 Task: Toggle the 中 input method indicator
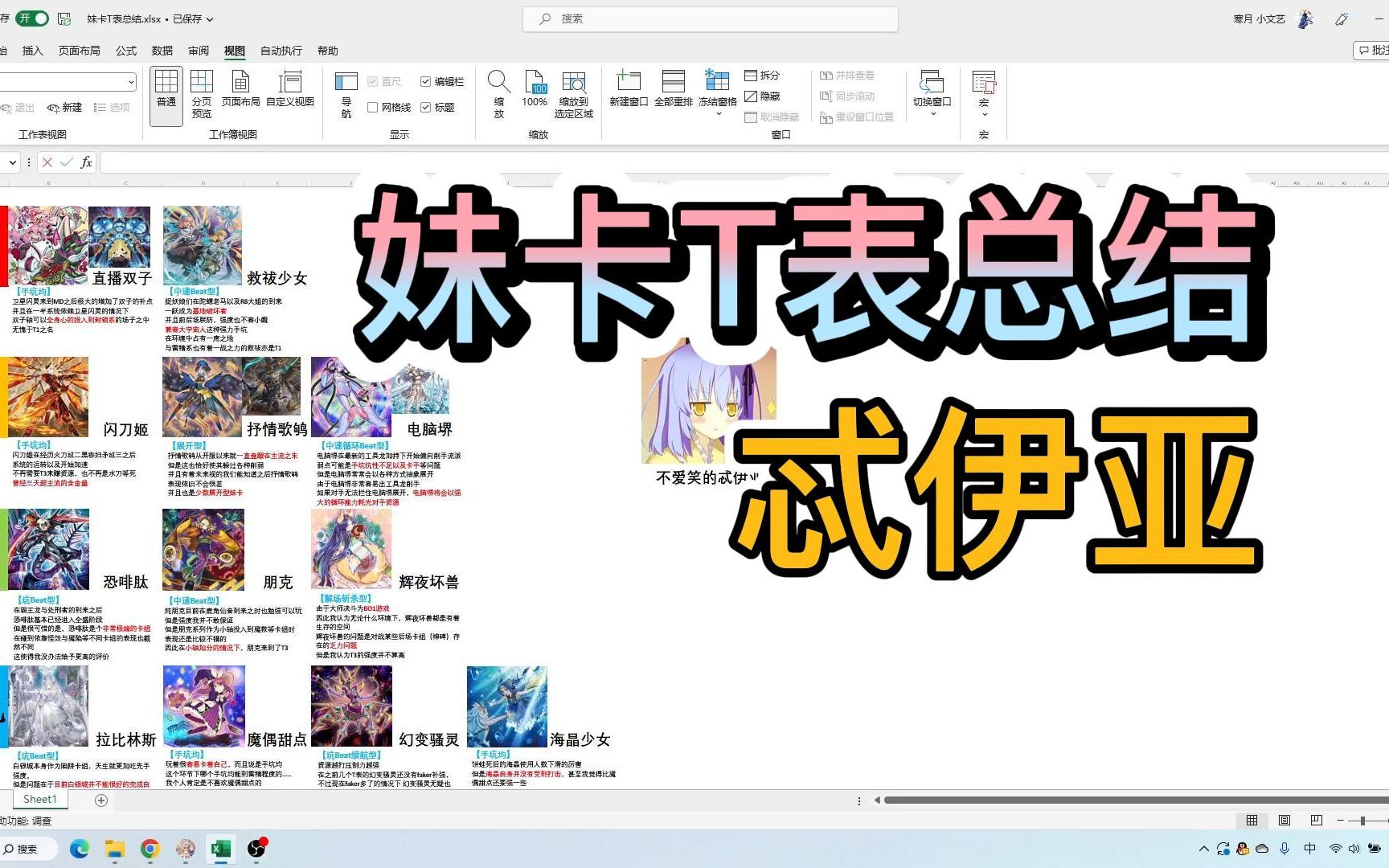1309,849
